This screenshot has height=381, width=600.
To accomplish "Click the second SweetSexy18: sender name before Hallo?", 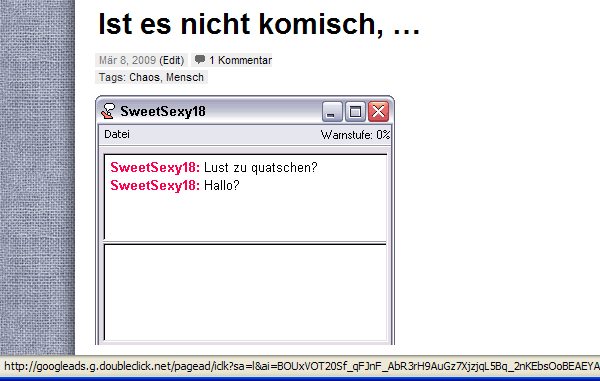I will pyautogui.click(x=155, y=186).
